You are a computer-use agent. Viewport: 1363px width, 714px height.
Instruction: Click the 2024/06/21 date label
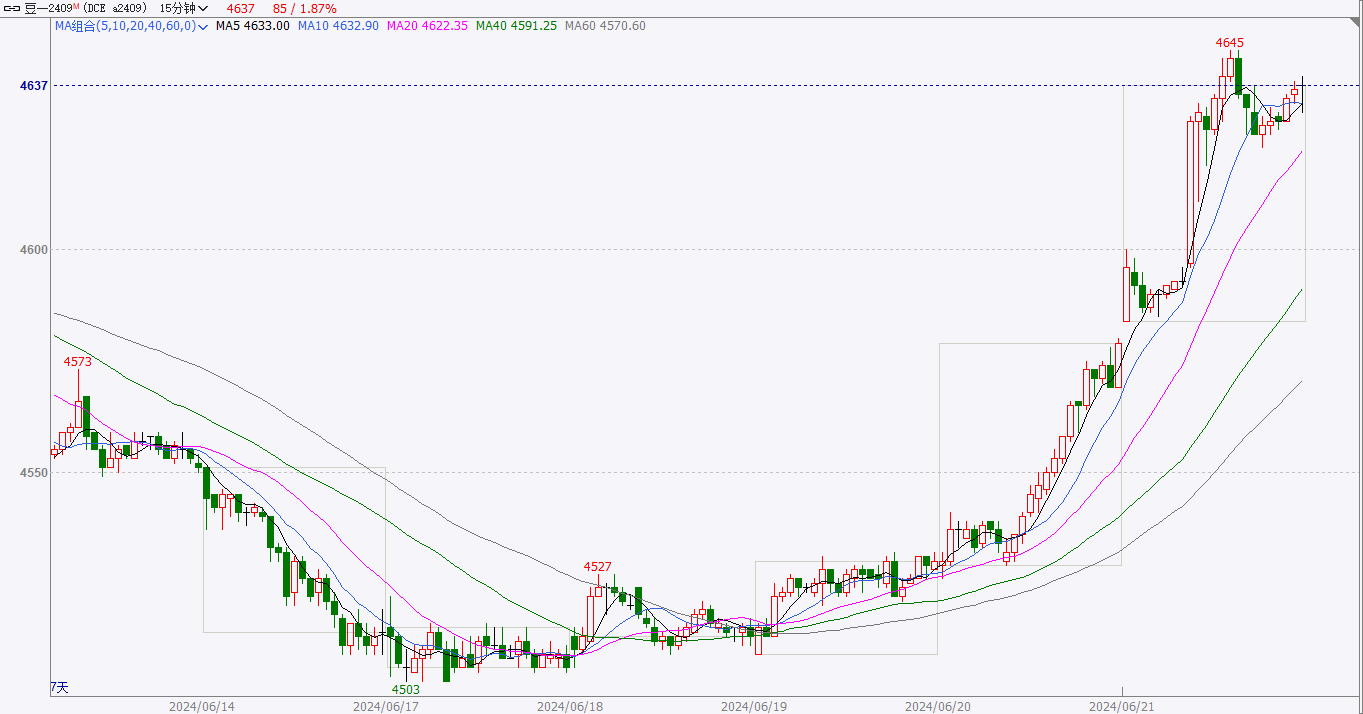click(x=1122, y=706)
